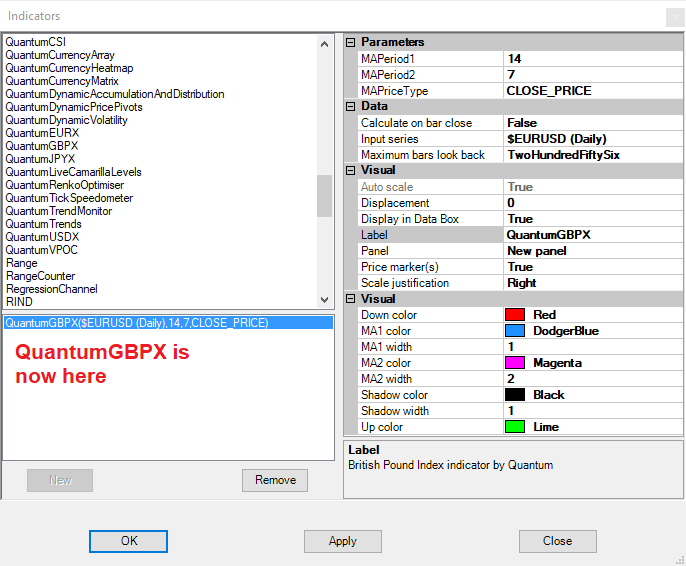Select QuantumDynamicVolatility indicator
This screenshot has height=566, width=686.
point(66,120)
